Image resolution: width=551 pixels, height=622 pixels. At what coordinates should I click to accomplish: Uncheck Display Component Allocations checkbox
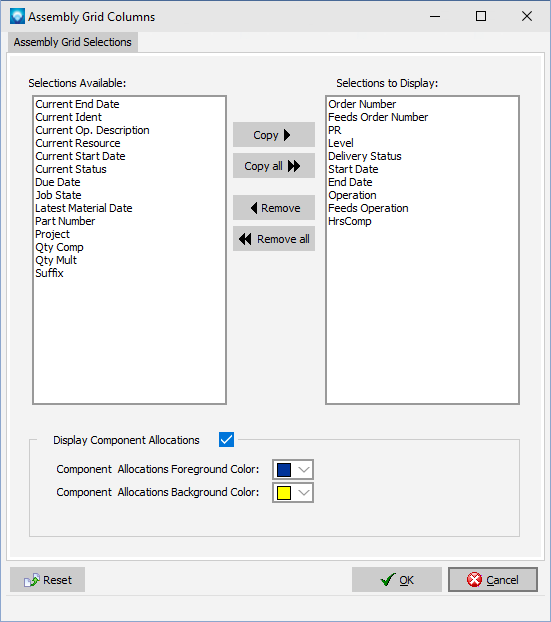pos(227,440)
